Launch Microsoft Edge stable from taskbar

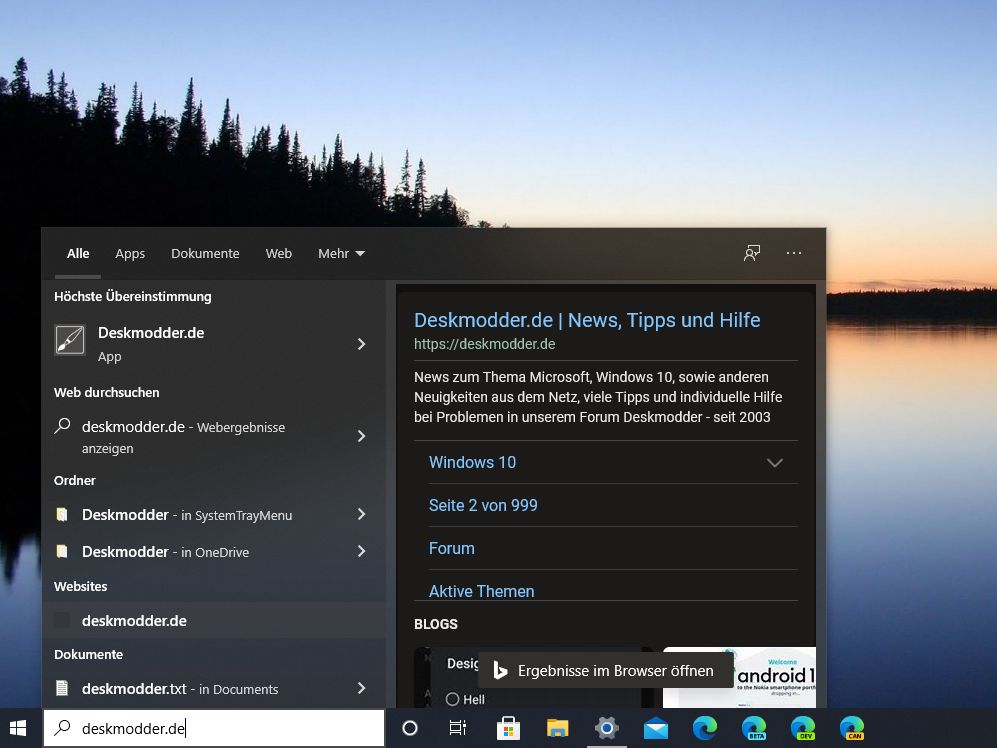(705, 728)
